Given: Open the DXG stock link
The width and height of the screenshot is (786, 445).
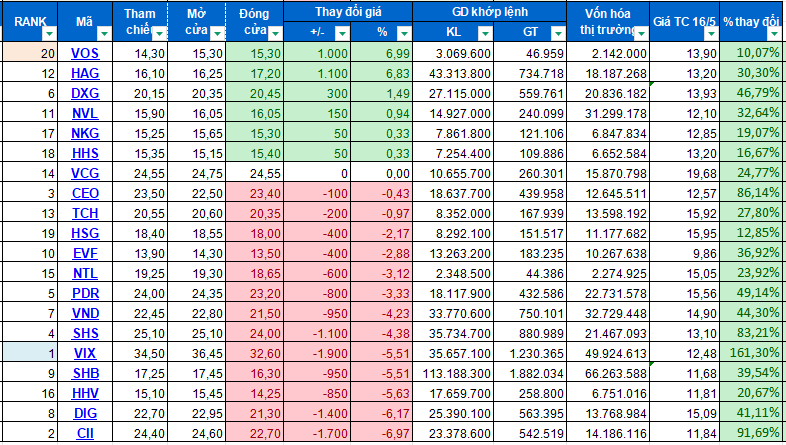Looking at the screenshot, I should coord(85,93).
